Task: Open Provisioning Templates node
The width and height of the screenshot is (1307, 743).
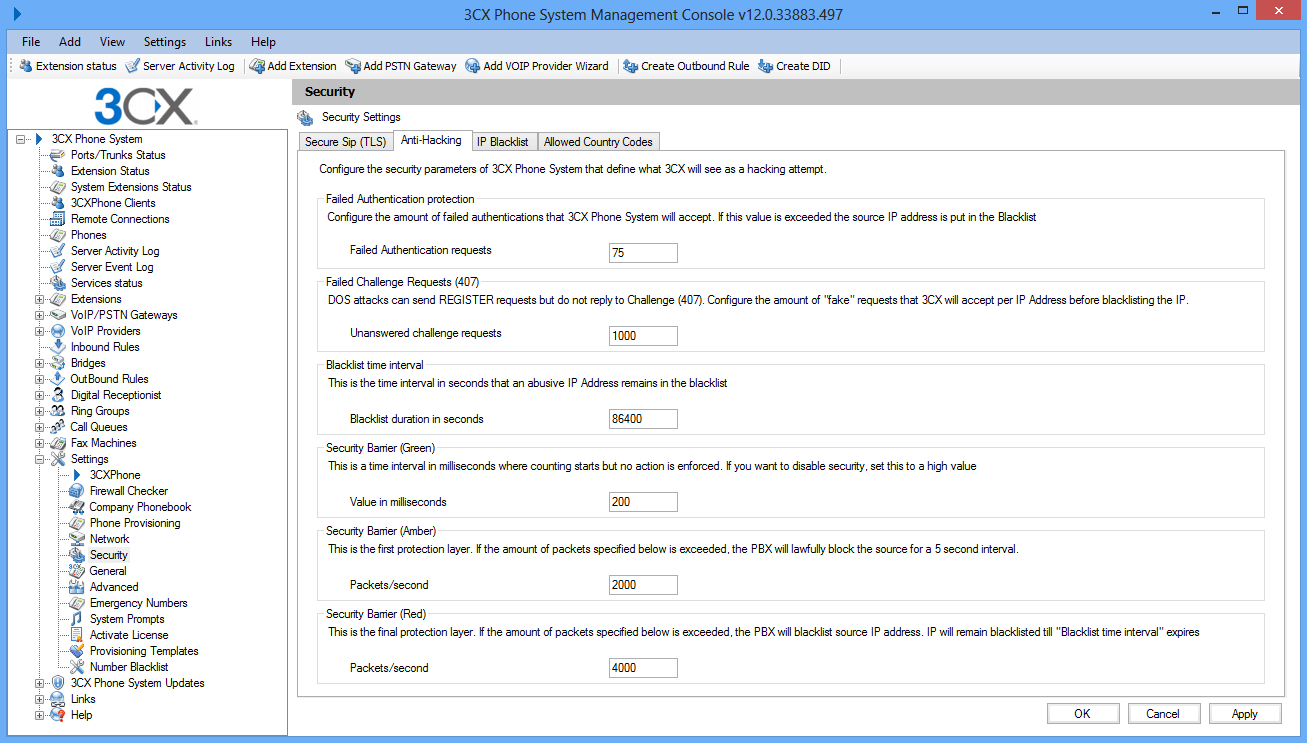Action: tap(144, 651)
